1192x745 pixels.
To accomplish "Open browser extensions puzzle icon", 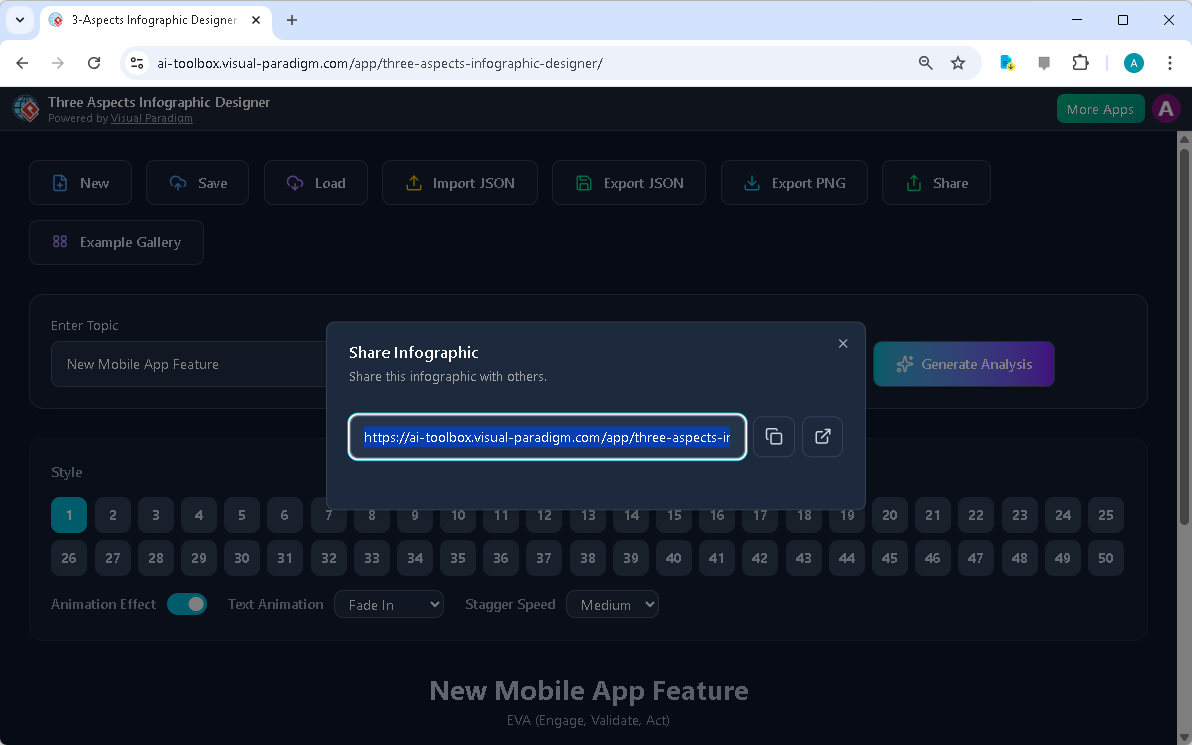I will click(1081, 62).
